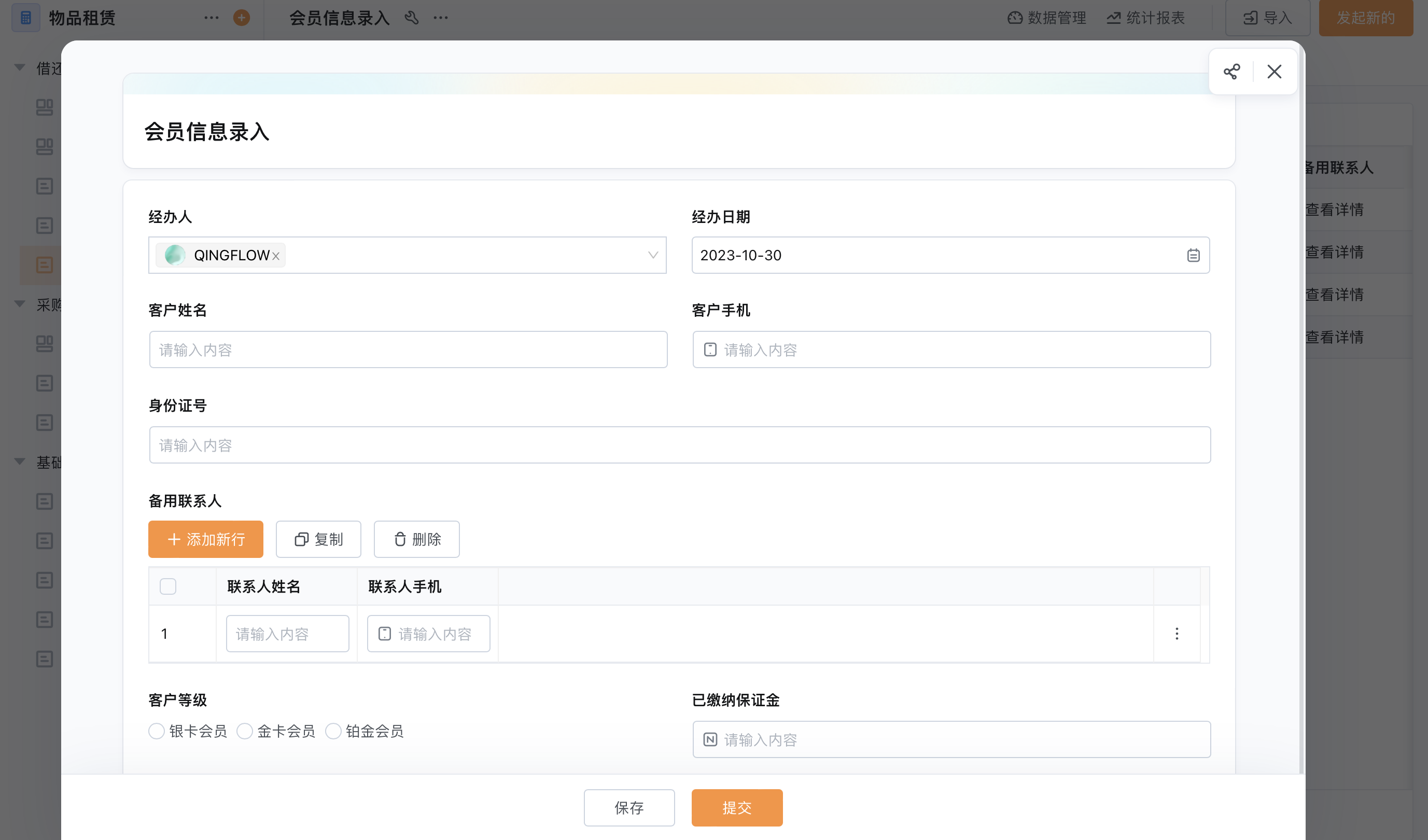1428x840 pixels.
Task: Click the second dashboard icon under 借还 group
Action: point(44,147)
